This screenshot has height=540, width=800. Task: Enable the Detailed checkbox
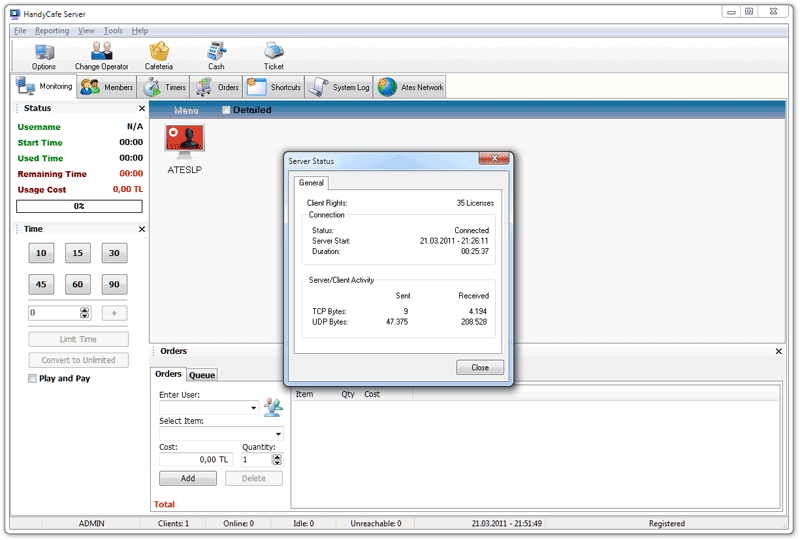click(226, 110)
